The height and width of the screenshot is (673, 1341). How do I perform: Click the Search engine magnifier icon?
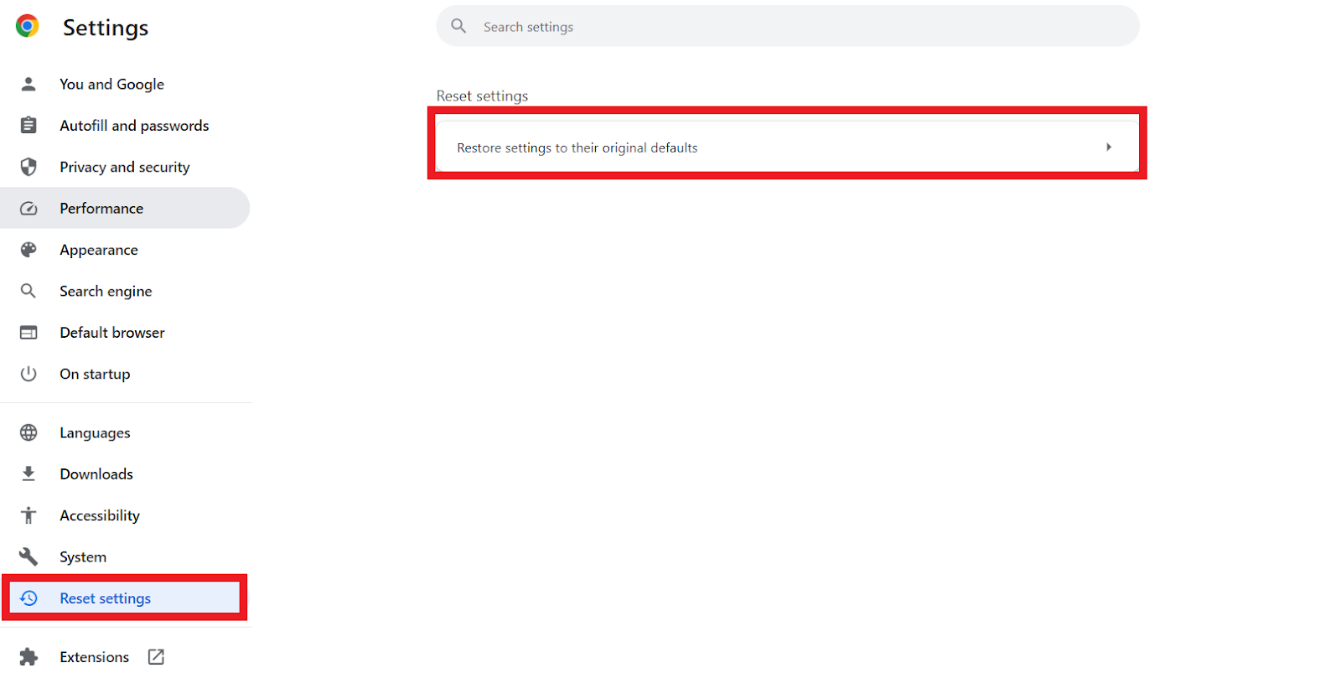coord(28,291)
